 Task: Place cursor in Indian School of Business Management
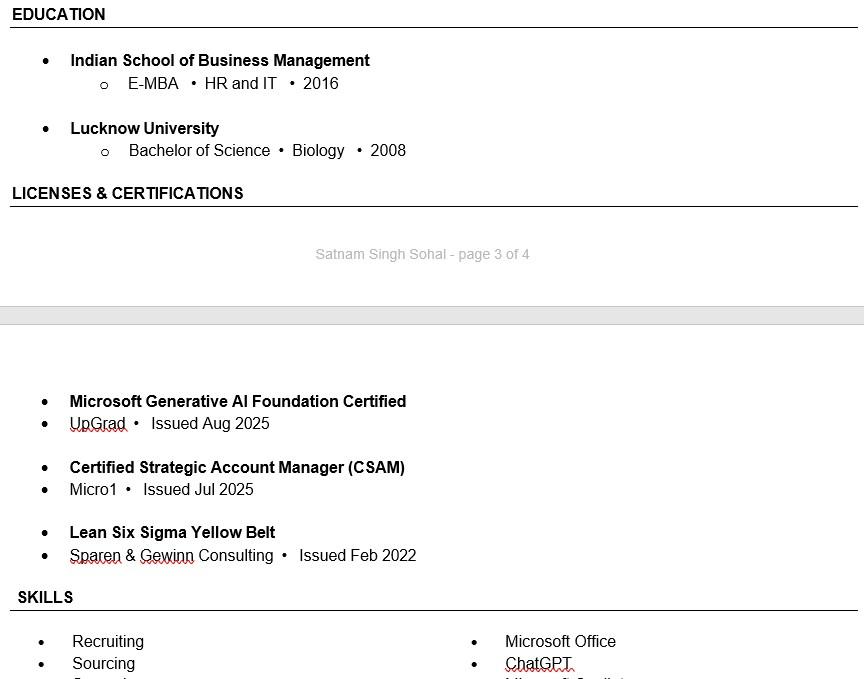pos(219,61)
